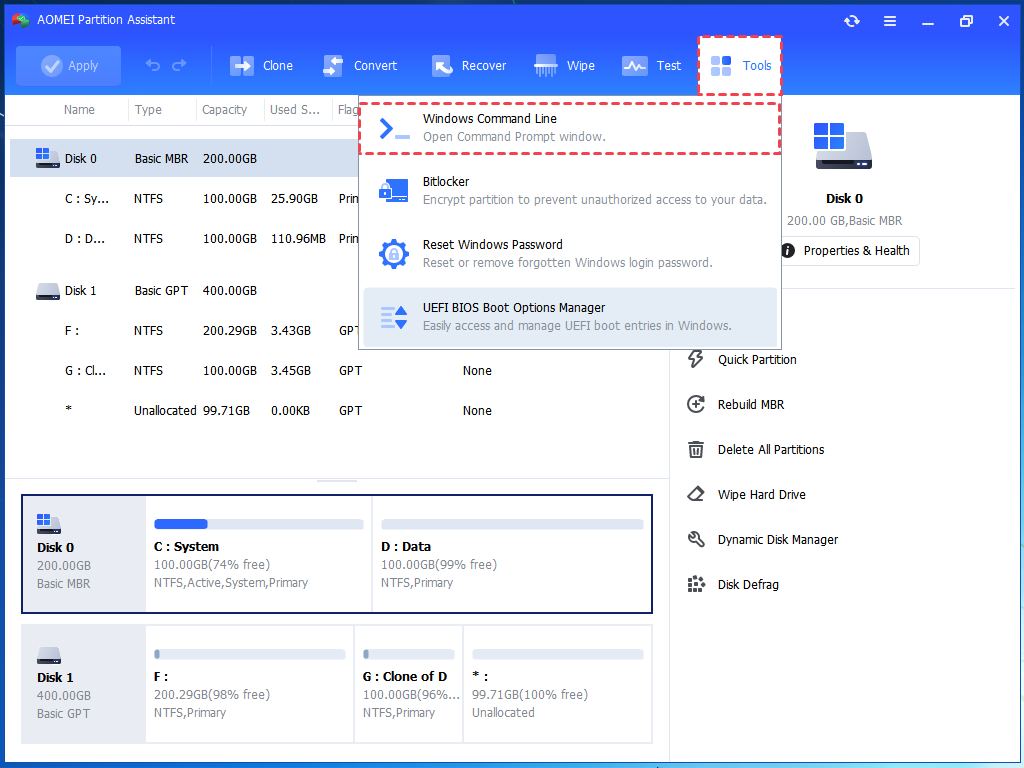Click the Convert arrows icon
The height and width of the screenshot is (768, 1024).
click(x=333, y=66)
